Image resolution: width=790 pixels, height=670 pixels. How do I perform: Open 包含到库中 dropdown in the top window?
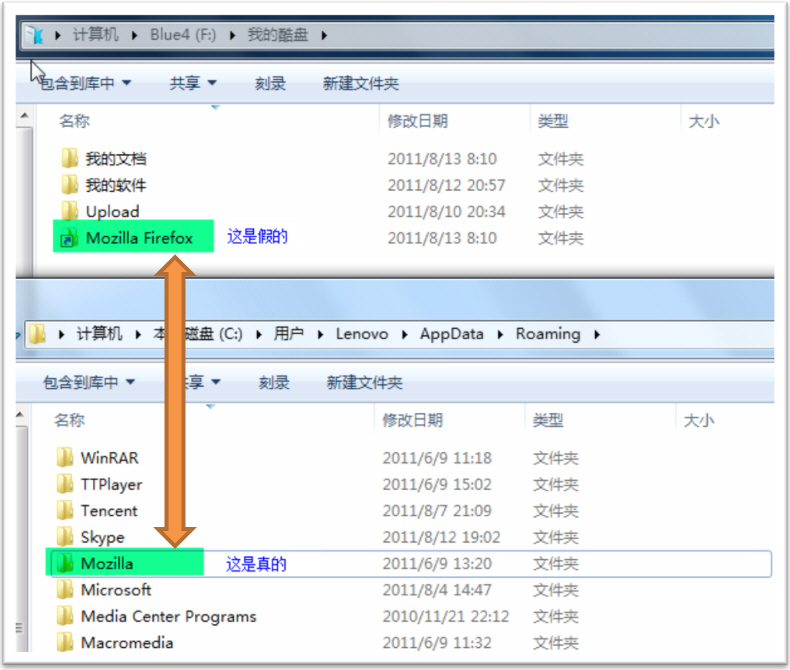pos(85,84)
